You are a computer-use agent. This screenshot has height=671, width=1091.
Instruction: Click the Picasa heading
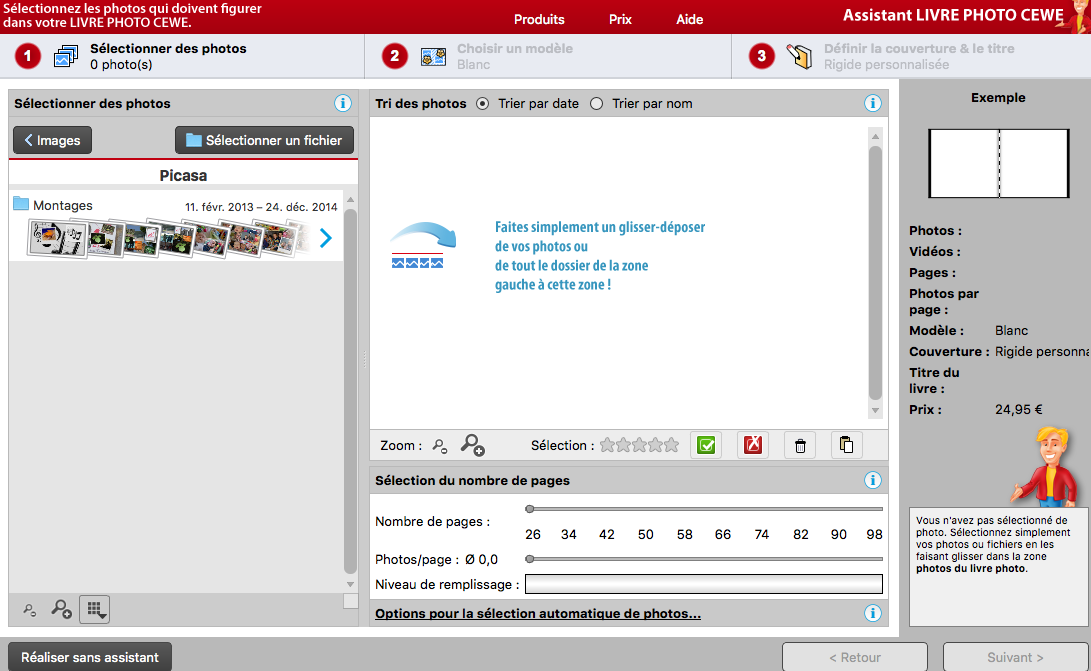tap(183, 175)
